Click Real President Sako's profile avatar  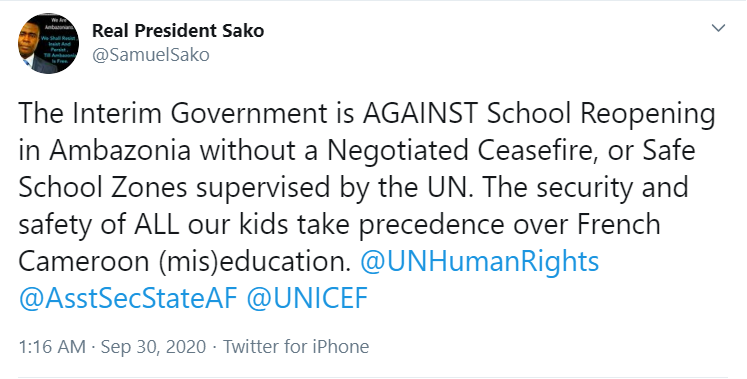click(x=49, y=43)
